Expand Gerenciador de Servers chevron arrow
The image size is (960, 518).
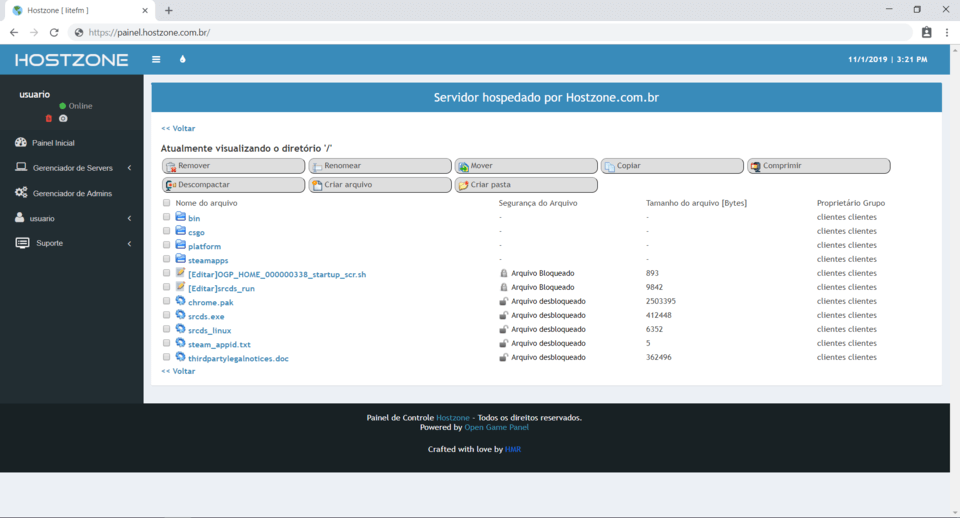[129, 168]
